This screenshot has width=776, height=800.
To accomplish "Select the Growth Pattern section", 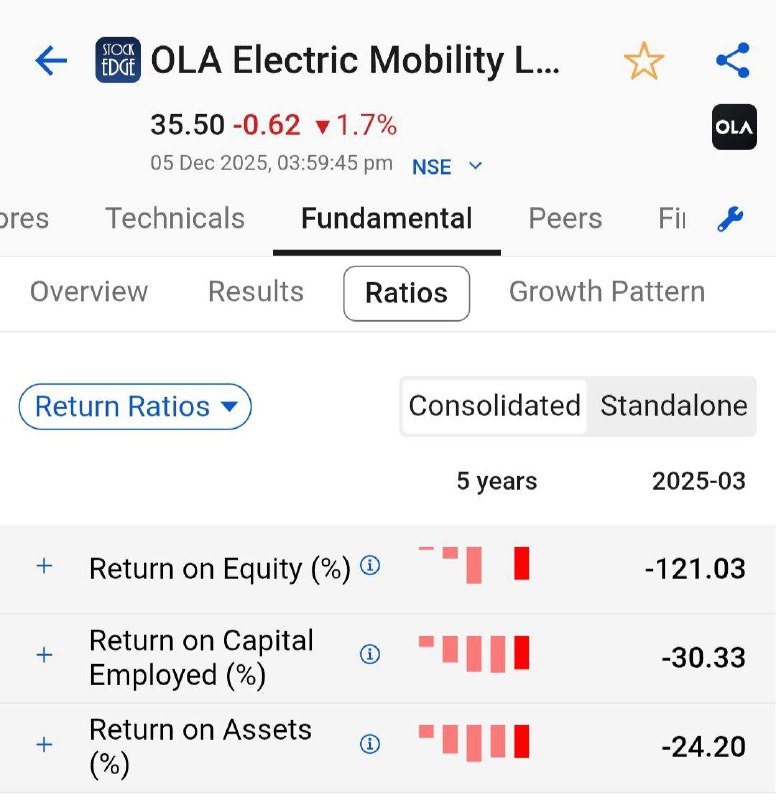I will point(606,292).
